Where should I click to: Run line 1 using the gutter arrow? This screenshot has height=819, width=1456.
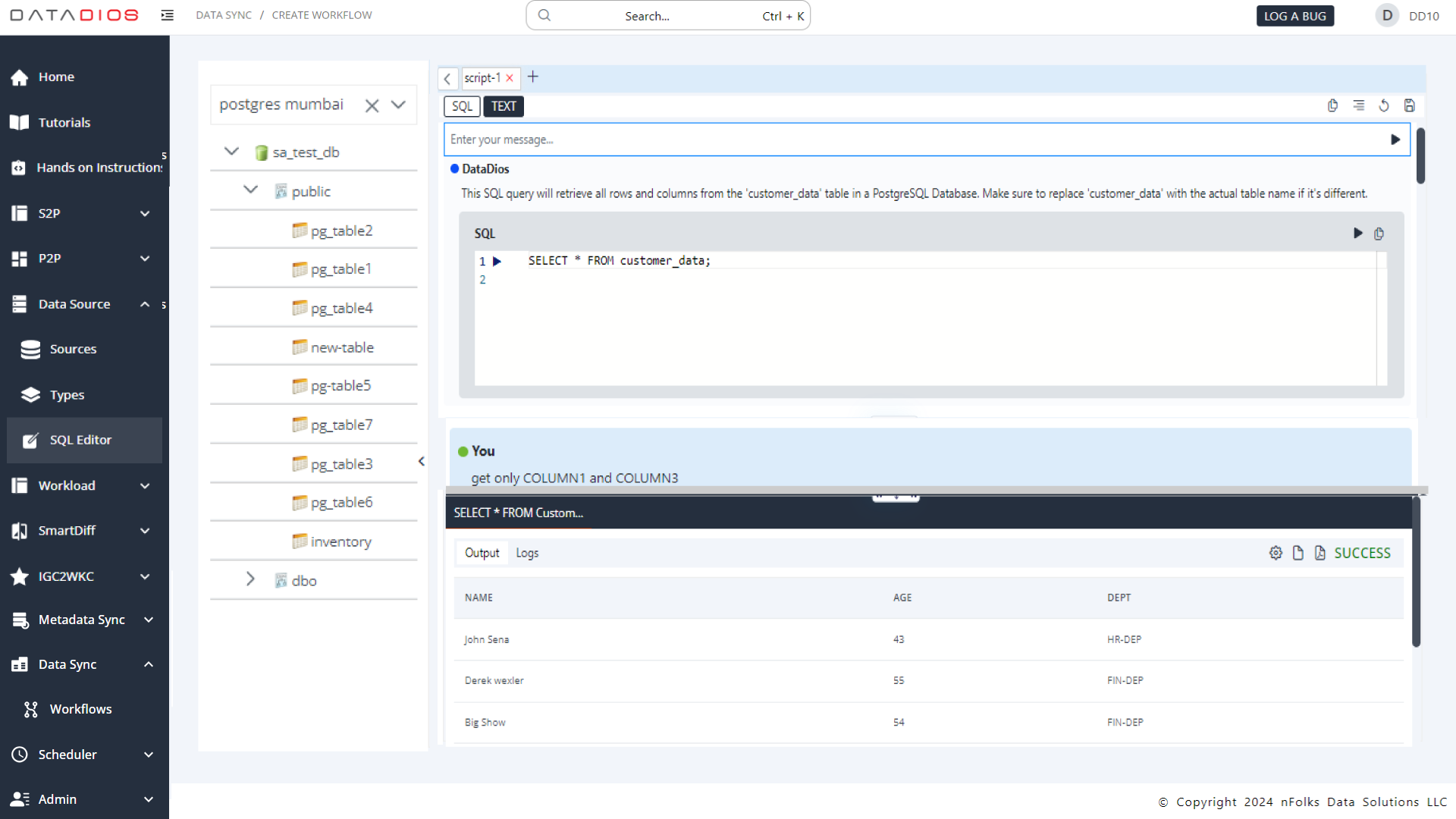[x=497, y=262]
